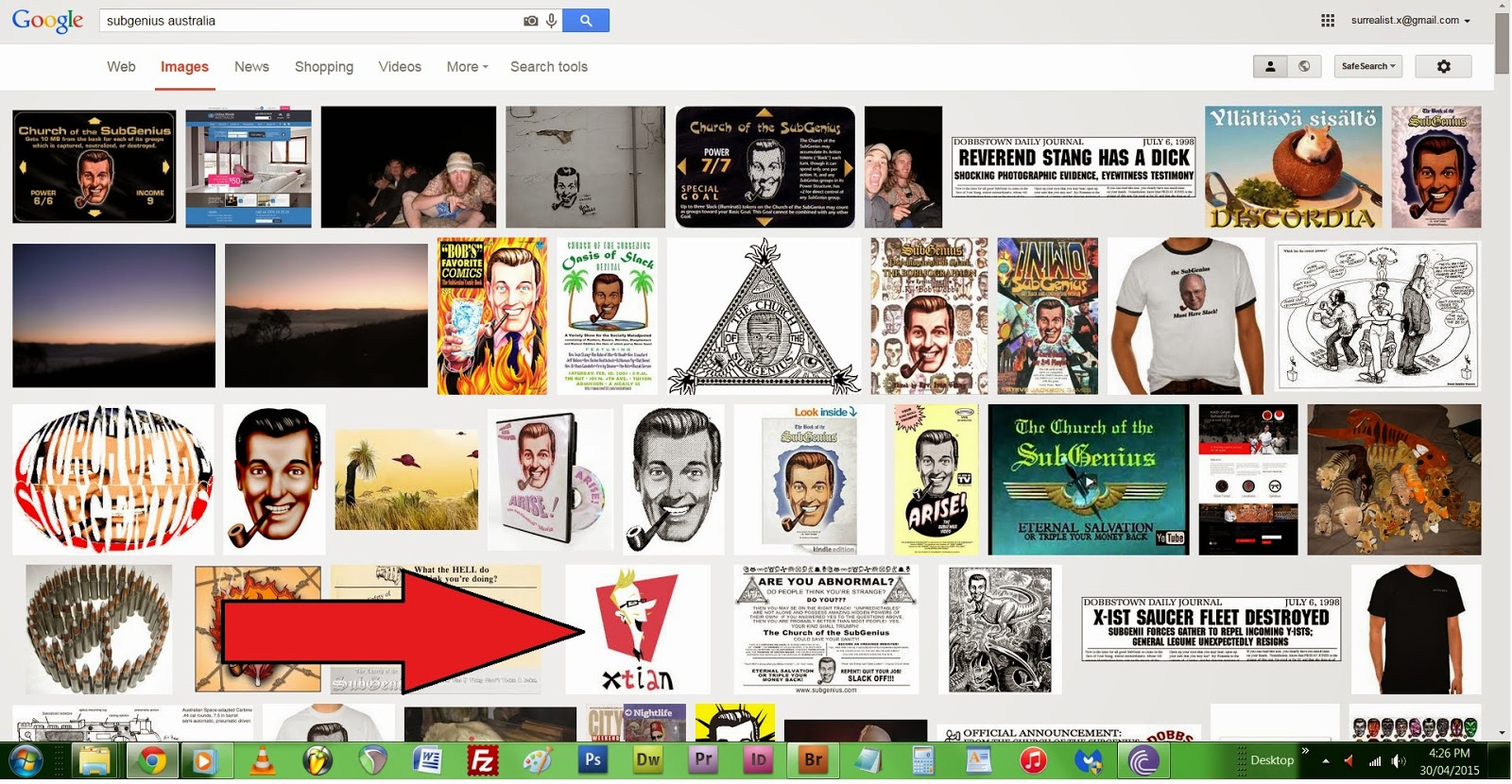This screenshot has width=1512, height=784.
Task: Select the Images tab
Action: pyautogui.click(x=184, y=67)
